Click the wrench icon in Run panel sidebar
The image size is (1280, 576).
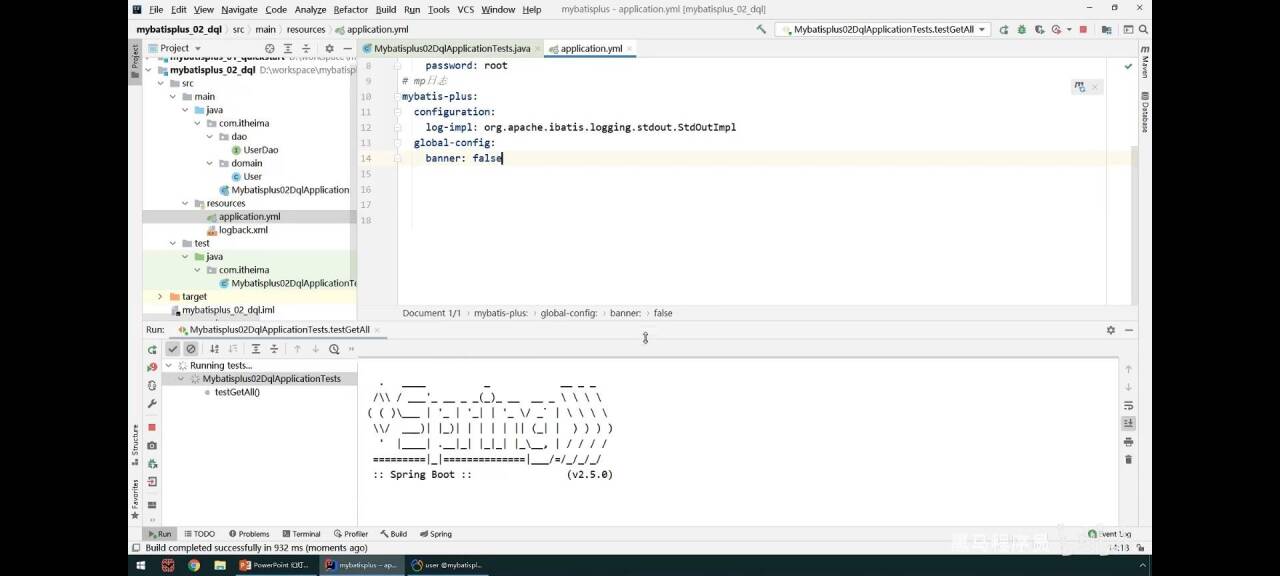coord(152,403)
